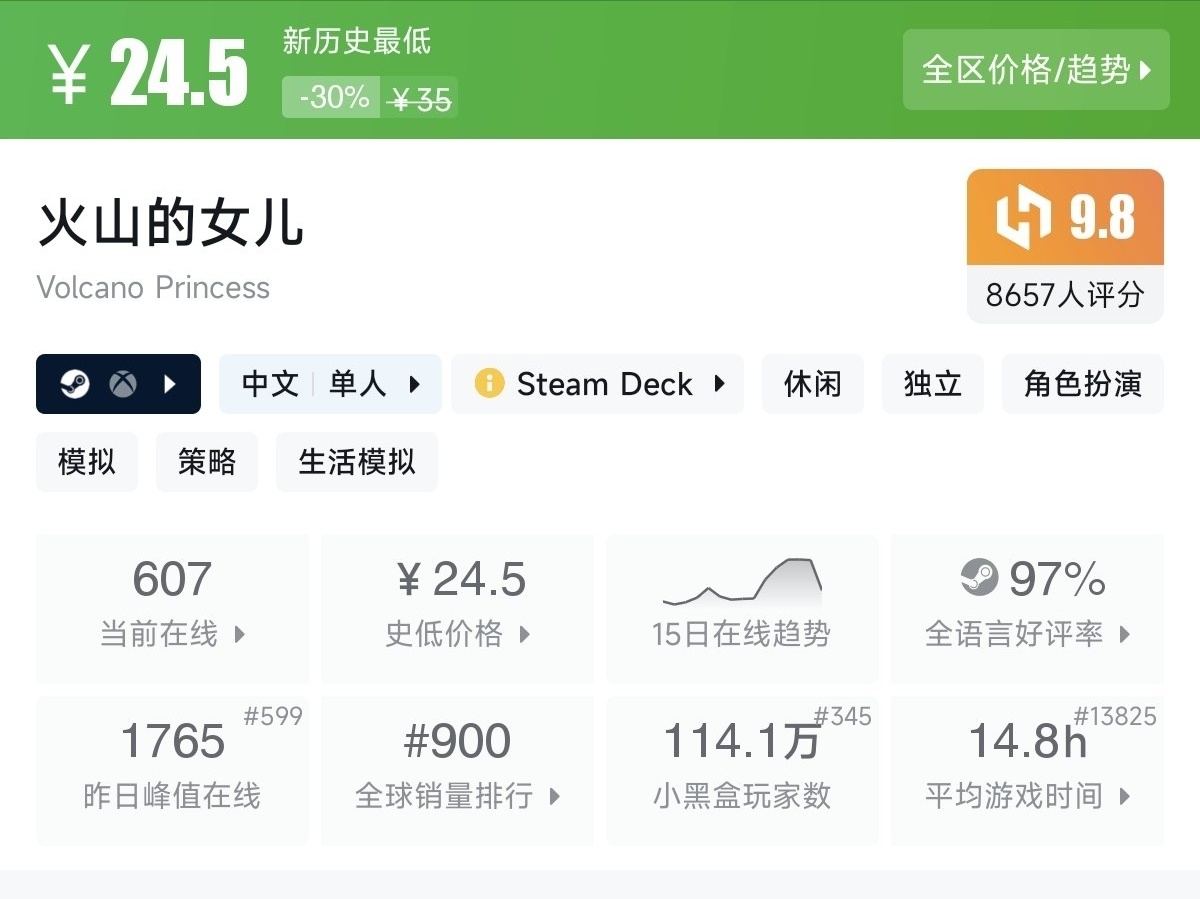The height and width of the screenshot is (899, 1200).
Task: Expand the 全球销量排行 sales rank arrow
Action: pyautogui.click(x=555, y=797)
